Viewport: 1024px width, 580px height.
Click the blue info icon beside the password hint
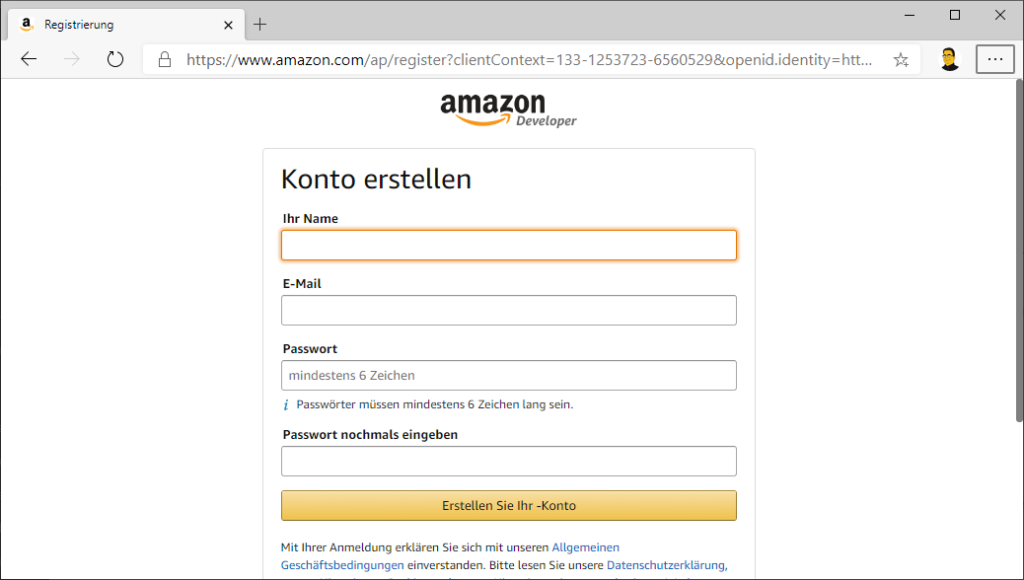click(286, 404)
